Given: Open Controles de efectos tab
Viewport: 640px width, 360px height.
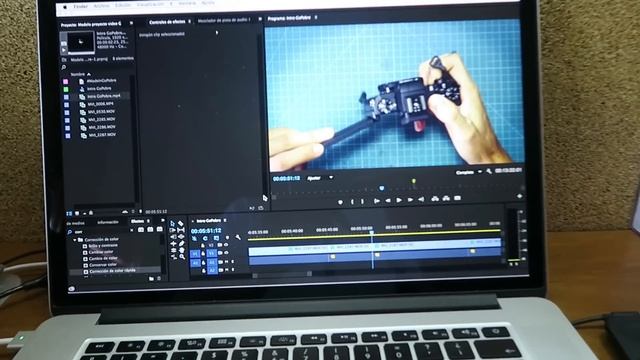Looking at the screenshot, I should (x=167, y=22).
